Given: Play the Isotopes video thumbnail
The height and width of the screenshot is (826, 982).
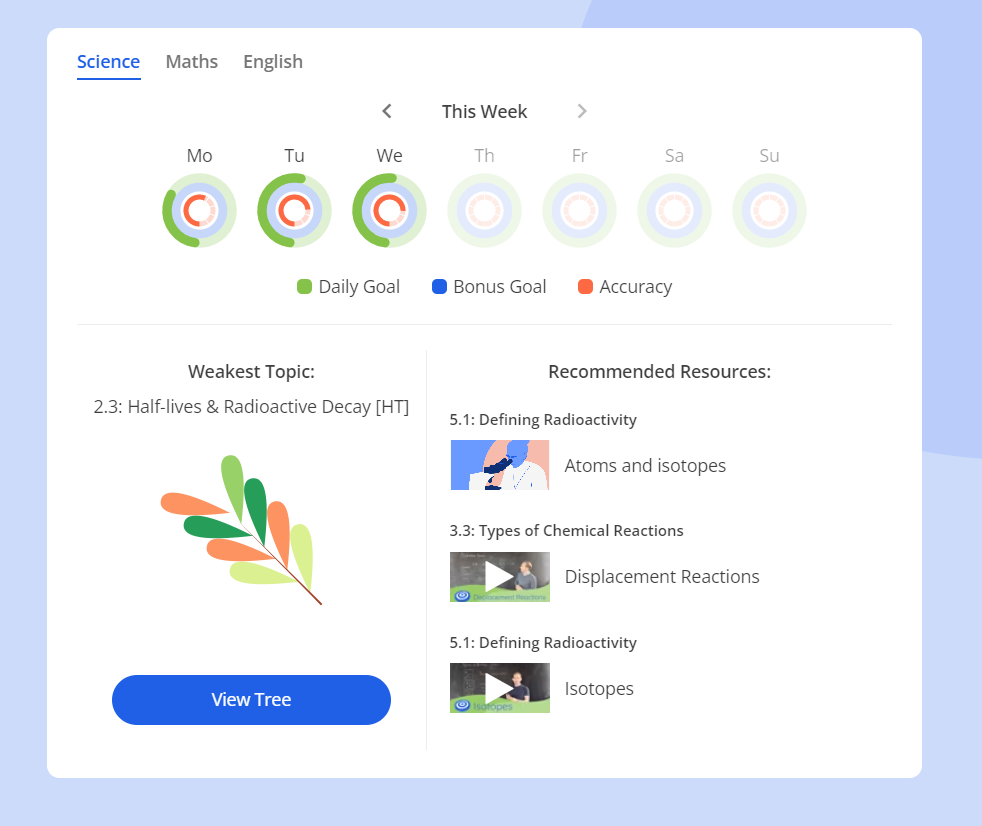Looking at the screenshot, I should click(500, 688).
